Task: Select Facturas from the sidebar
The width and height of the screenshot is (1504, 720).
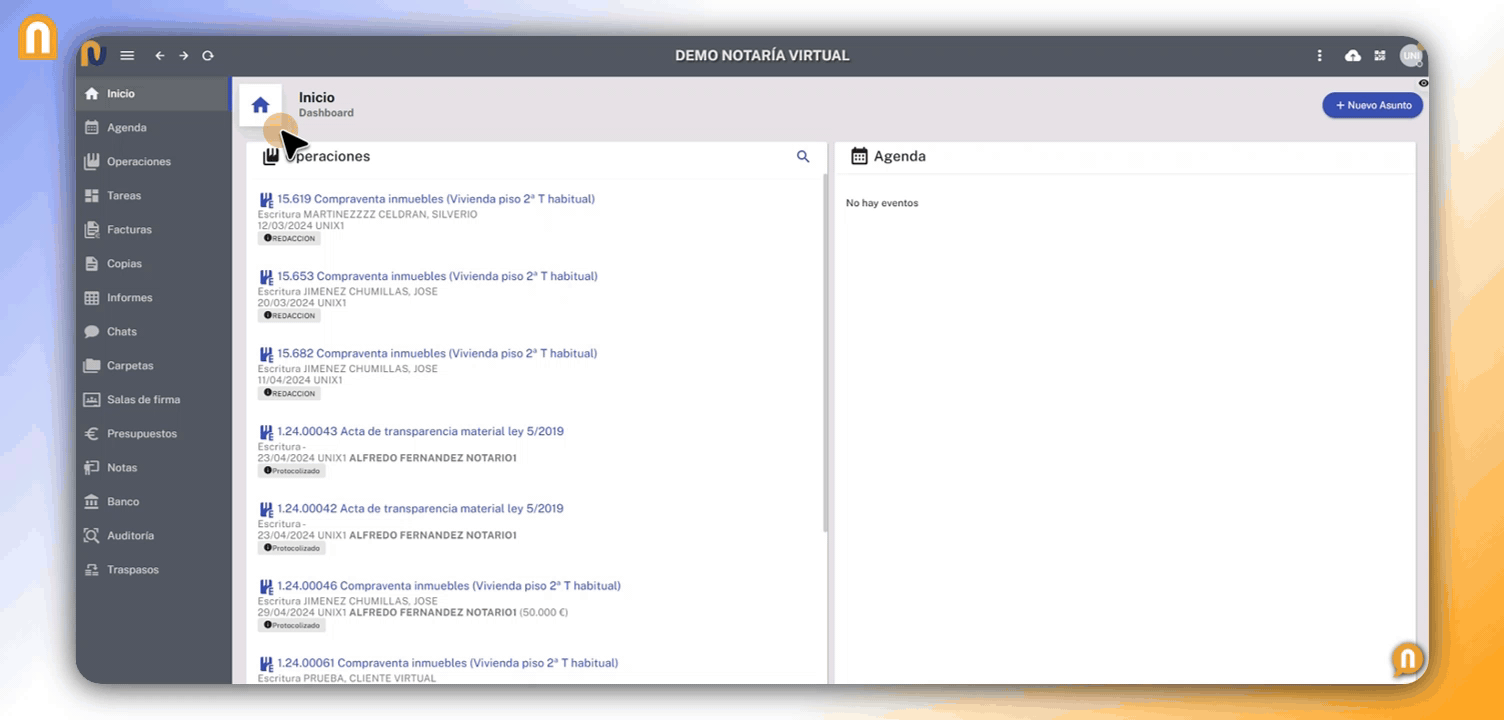Action: (x=129, y=230)
